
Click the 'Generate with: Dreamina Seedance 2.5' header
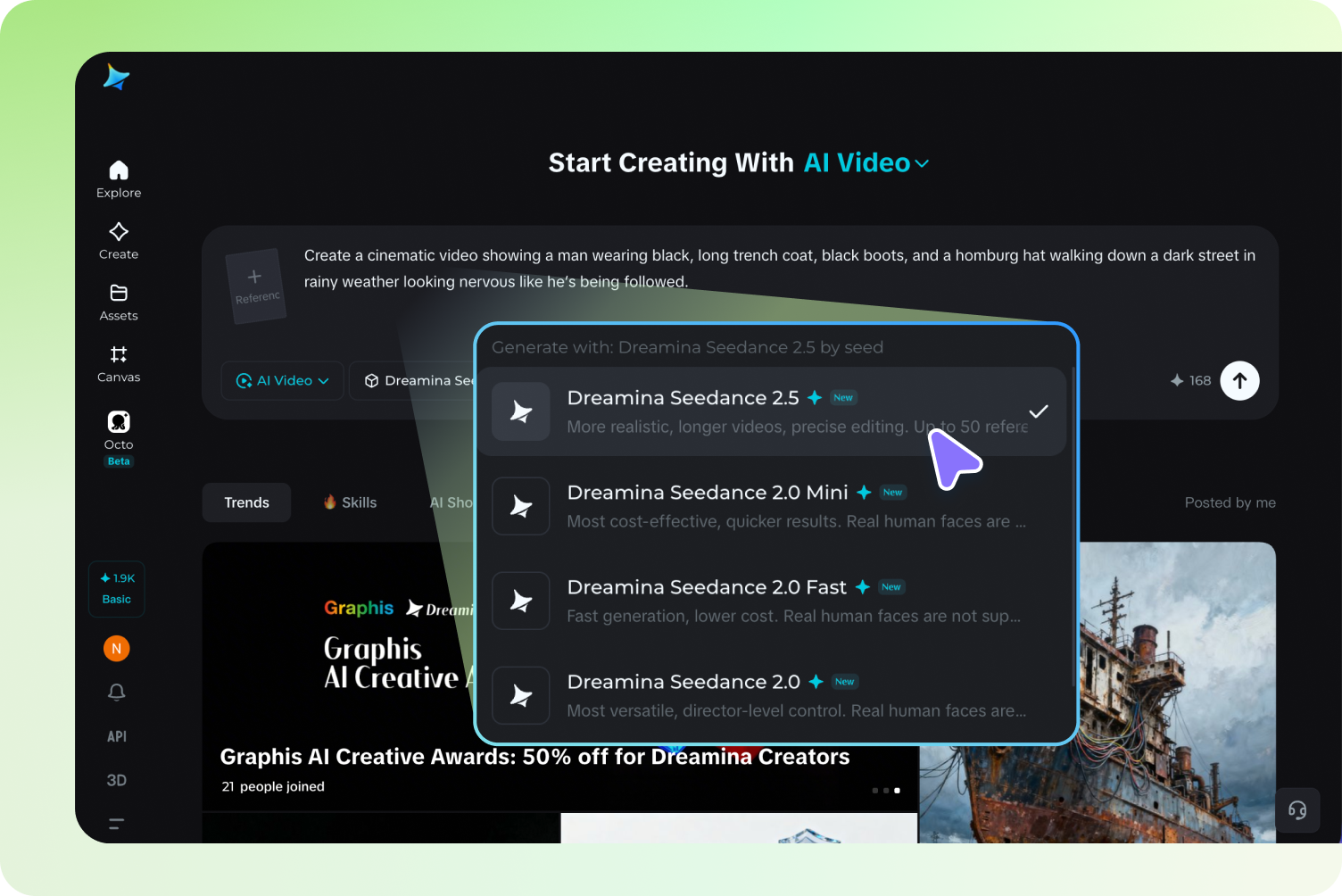[x=688, y=347]
